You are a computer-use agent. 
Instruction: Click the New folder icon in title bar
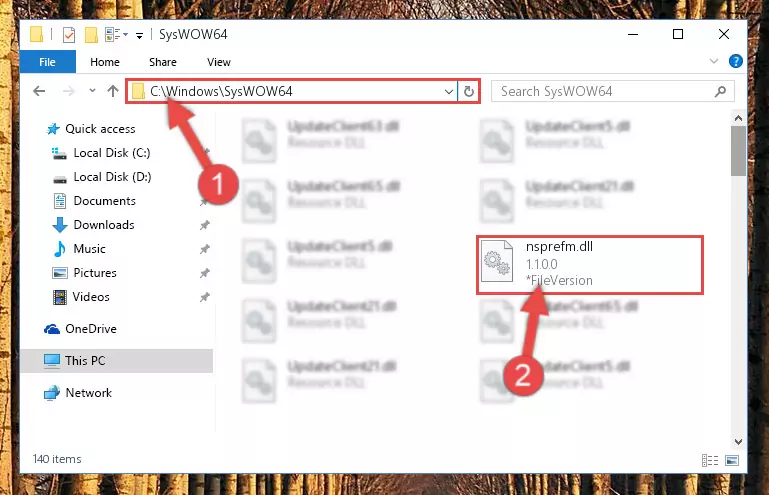pyautogui.click(x=91, y=35)
